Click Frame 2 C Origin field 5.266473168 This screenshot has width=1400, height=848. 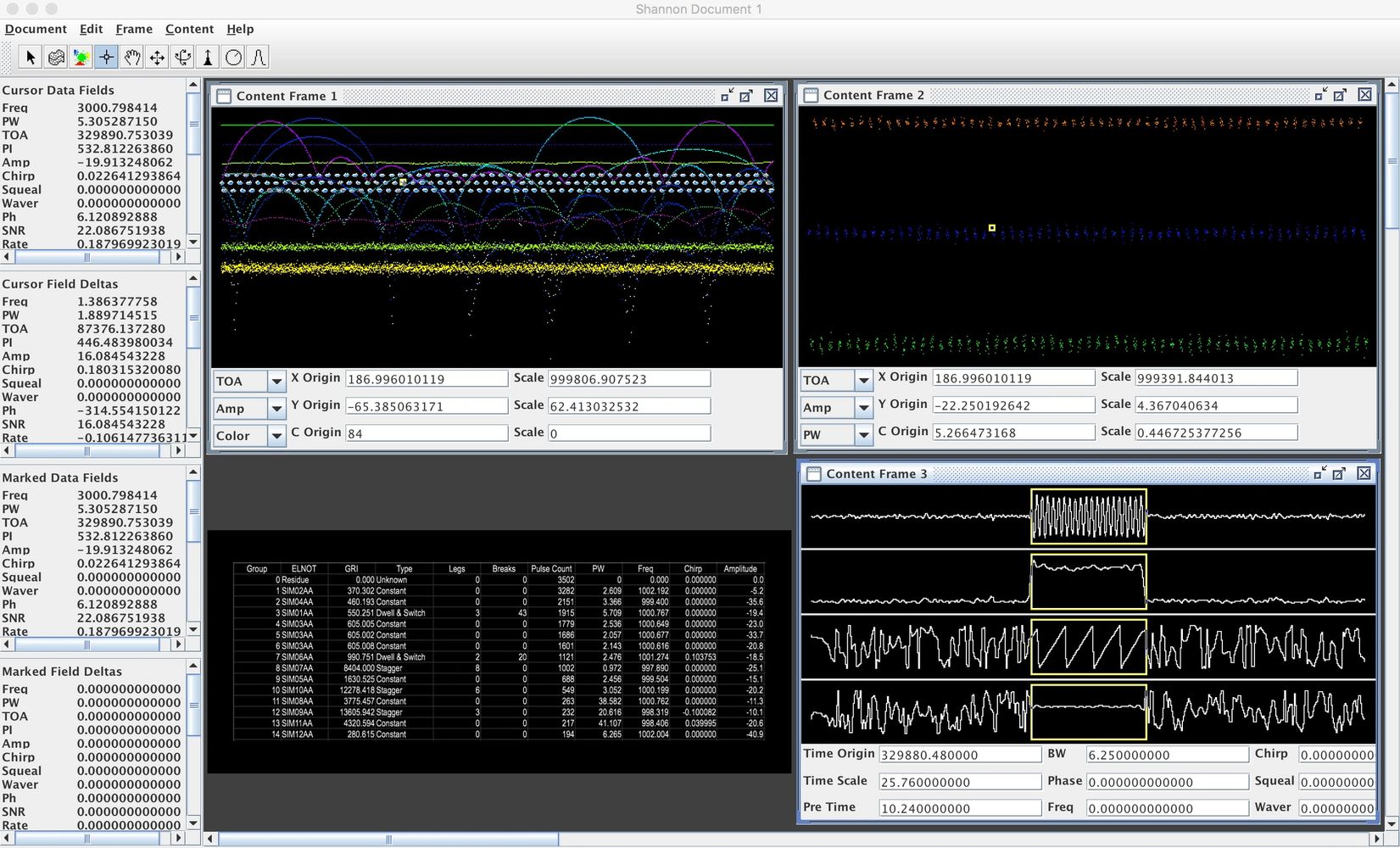[1013, 432]
